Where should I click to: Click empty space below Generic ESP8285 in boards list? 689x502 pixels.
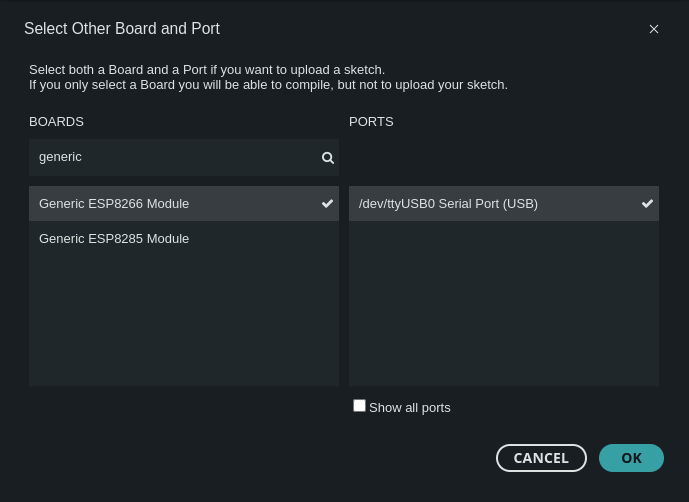point(184,321)
